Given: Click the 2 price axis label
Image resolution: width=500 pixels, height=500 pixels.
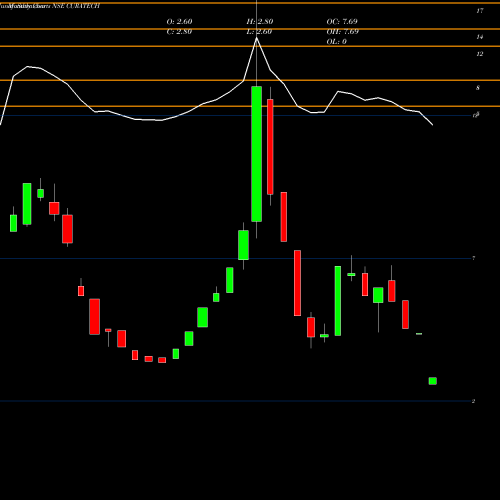Looking at the screenshot, I should [x=473, y=401].
